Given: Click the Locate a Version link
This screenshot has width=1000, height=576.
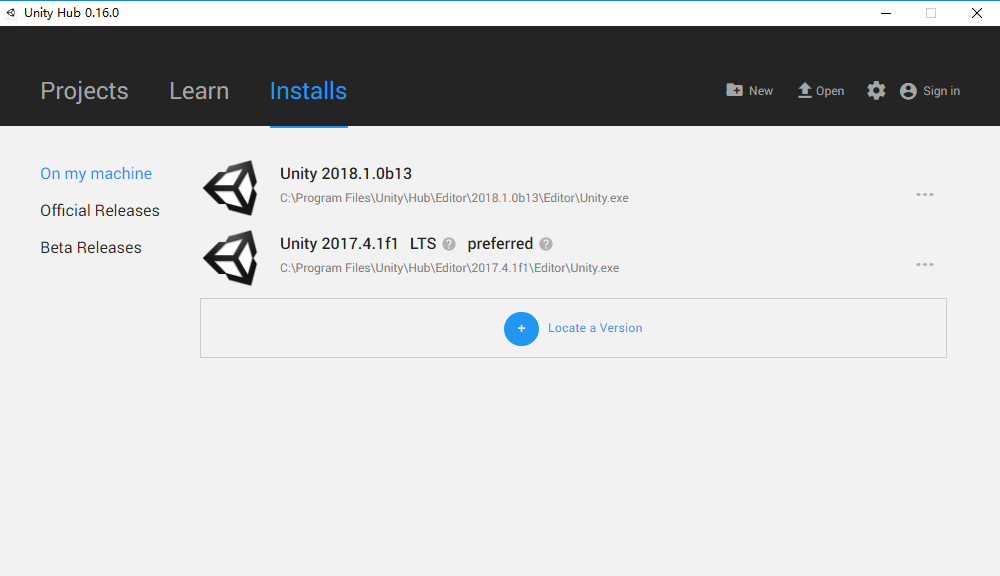Looking at the screenshot, I should (595, 328).
